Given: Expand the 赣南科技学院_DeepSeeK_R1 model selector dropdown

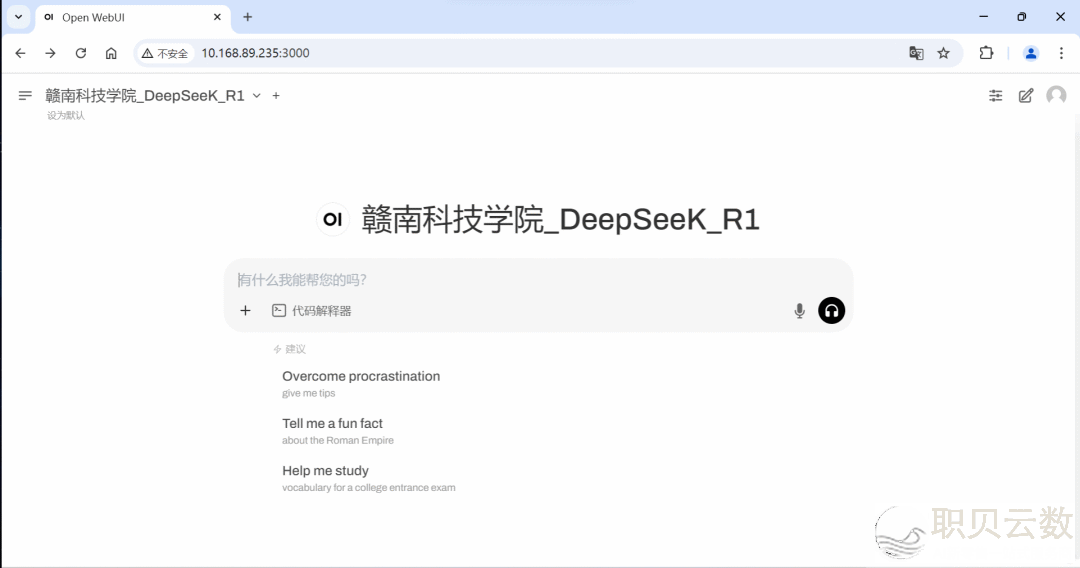Looking at the screenshot, I should (x=256, y=96).
